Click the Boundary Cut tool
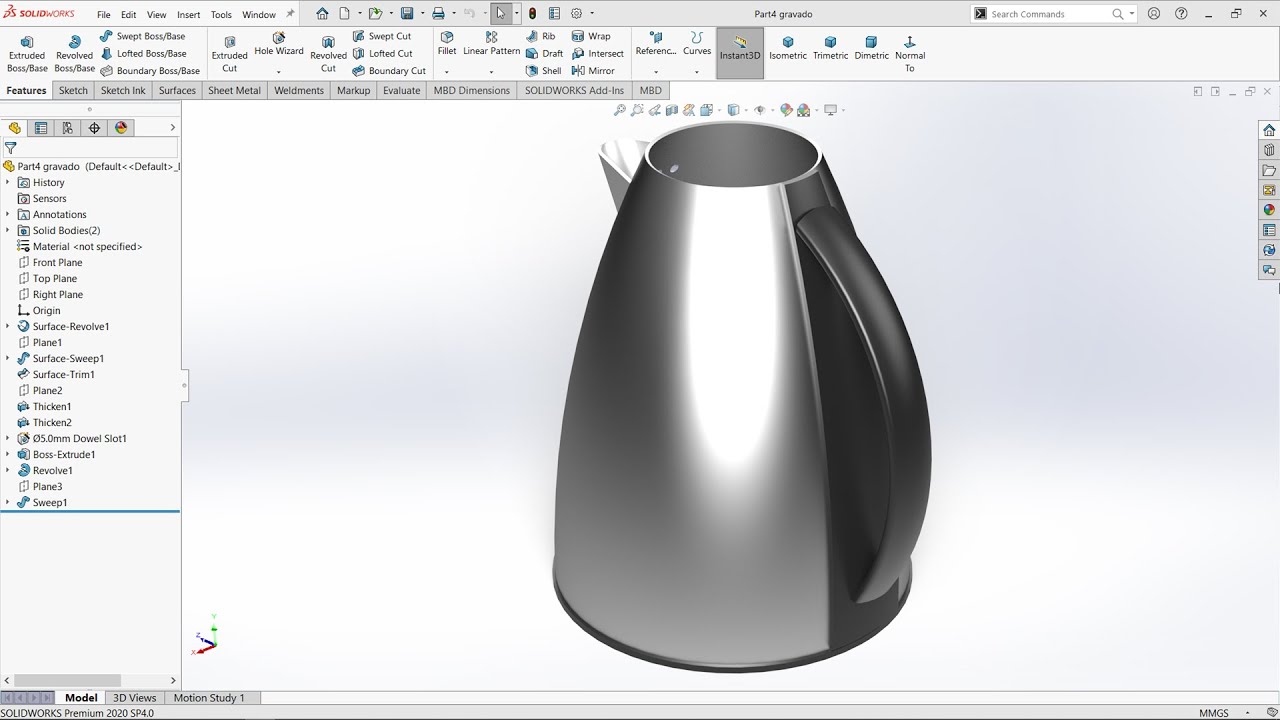 click(x=389, y=71)
